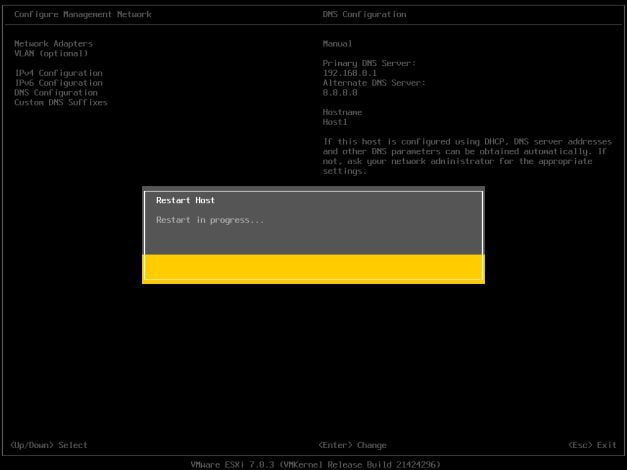Click the Alternate DNS Server label

(374, 83)
